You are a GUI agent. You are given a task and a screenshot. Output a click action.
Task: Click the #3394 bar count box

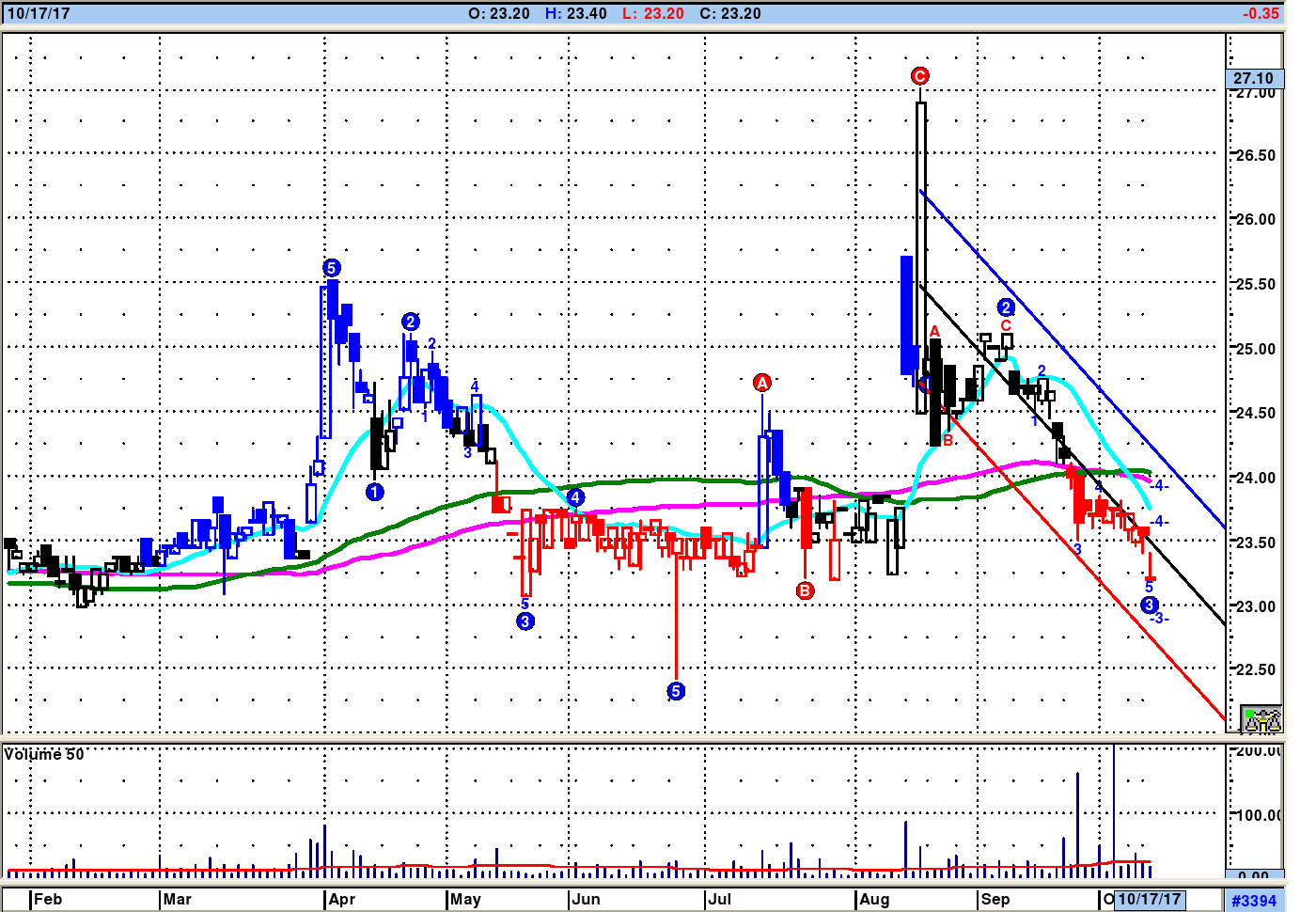(x=1254, y=901)
